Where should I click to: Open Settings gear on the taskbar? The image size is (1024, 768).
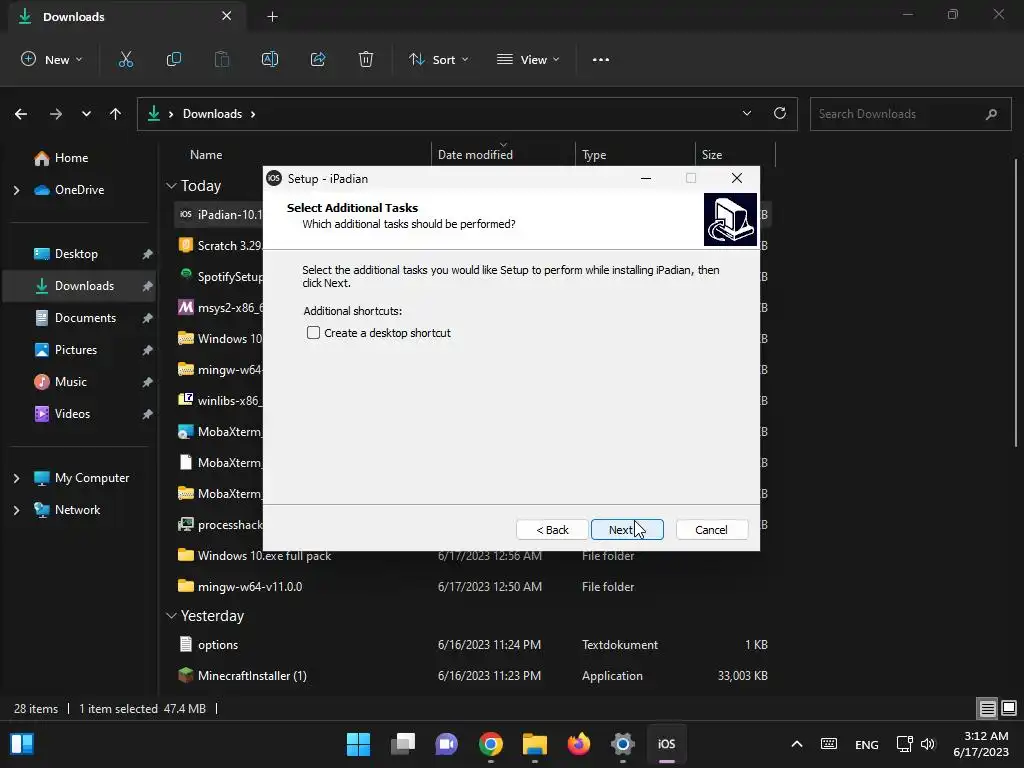point(623,744)
